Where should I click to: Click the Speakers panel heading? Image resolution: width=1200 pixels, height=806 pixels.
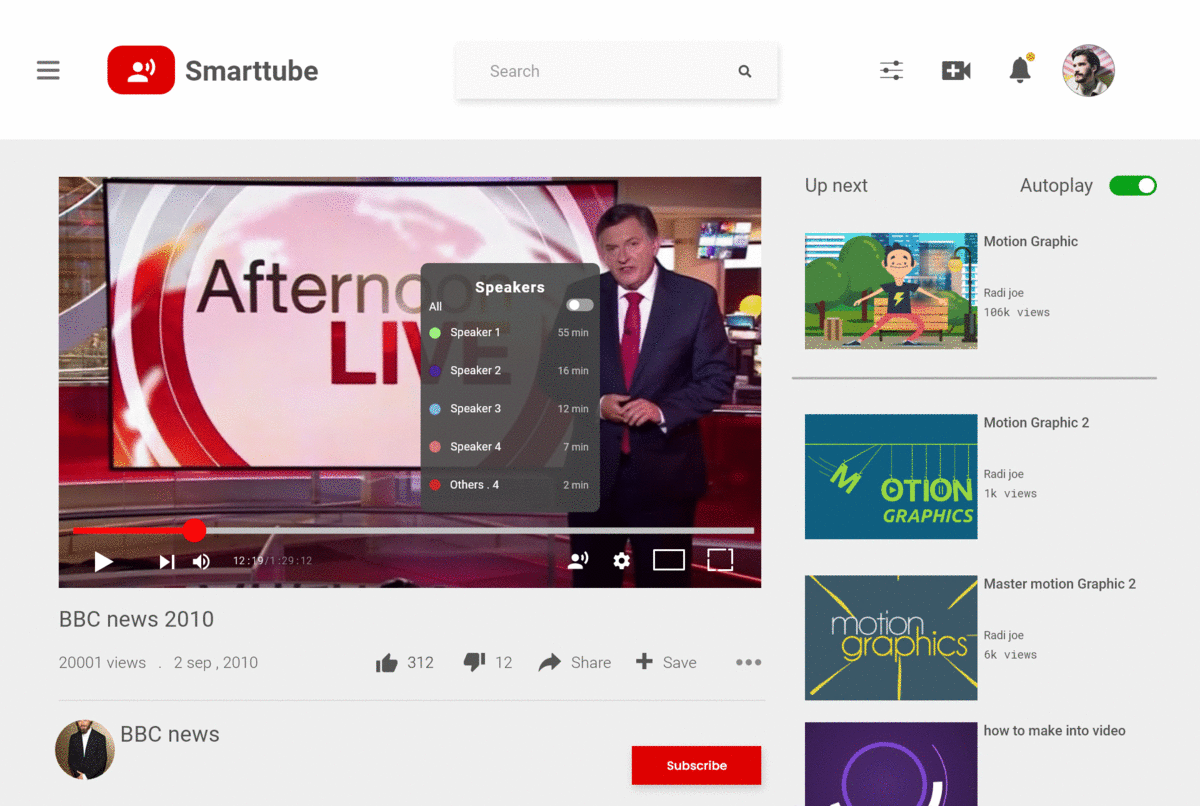[x=510, y=287]
